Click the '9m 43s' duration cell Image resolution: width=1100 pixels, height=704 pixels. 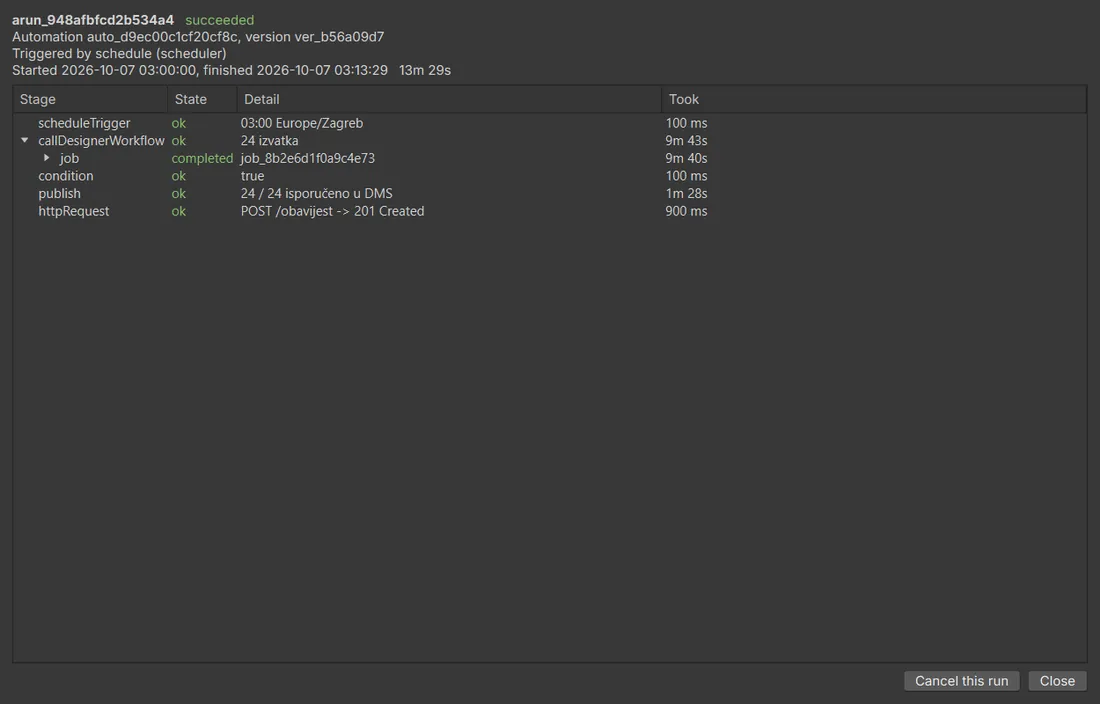pos(686,140)
